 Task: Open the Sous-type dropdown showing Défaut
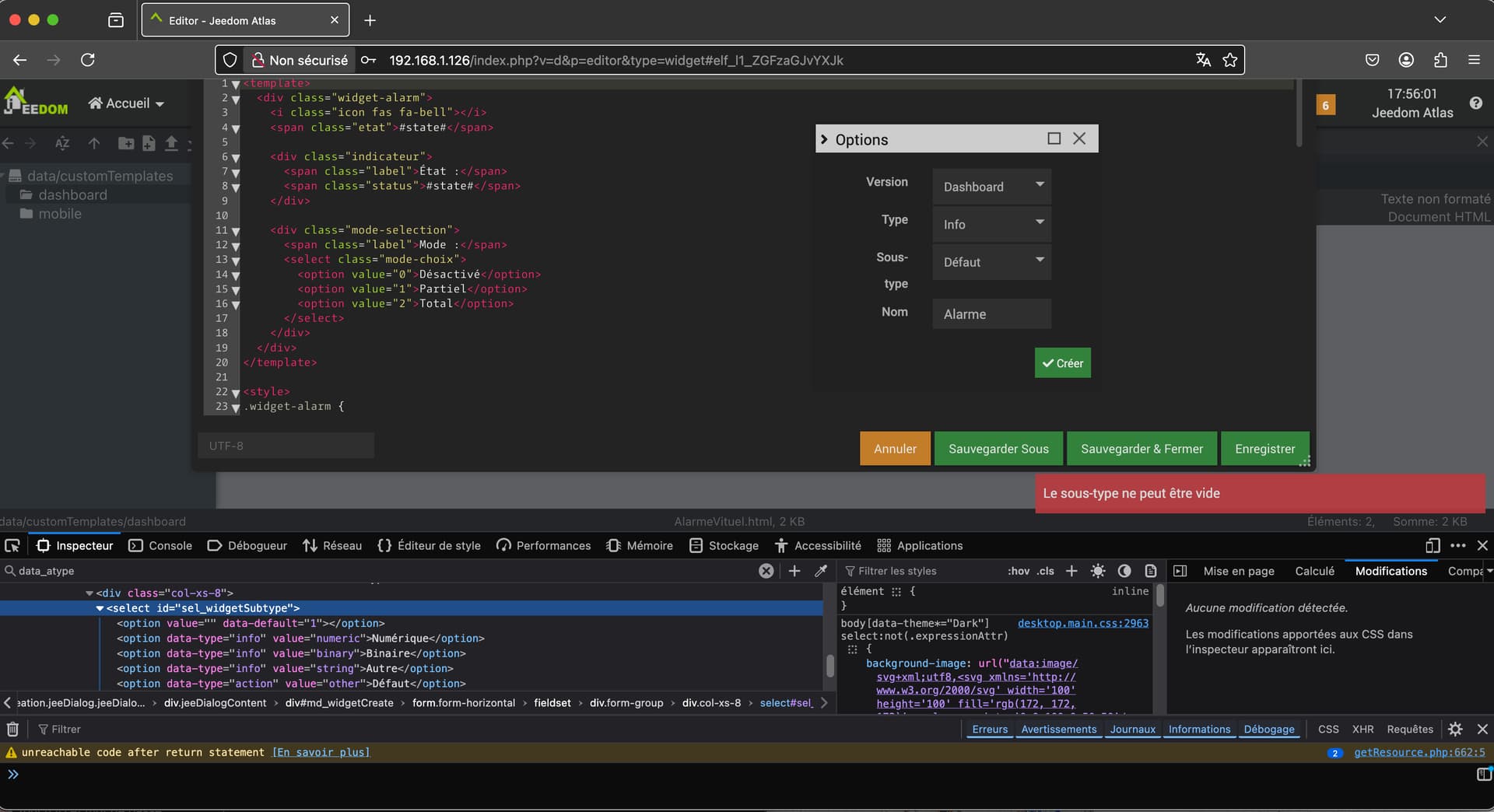tap(991, 262)
